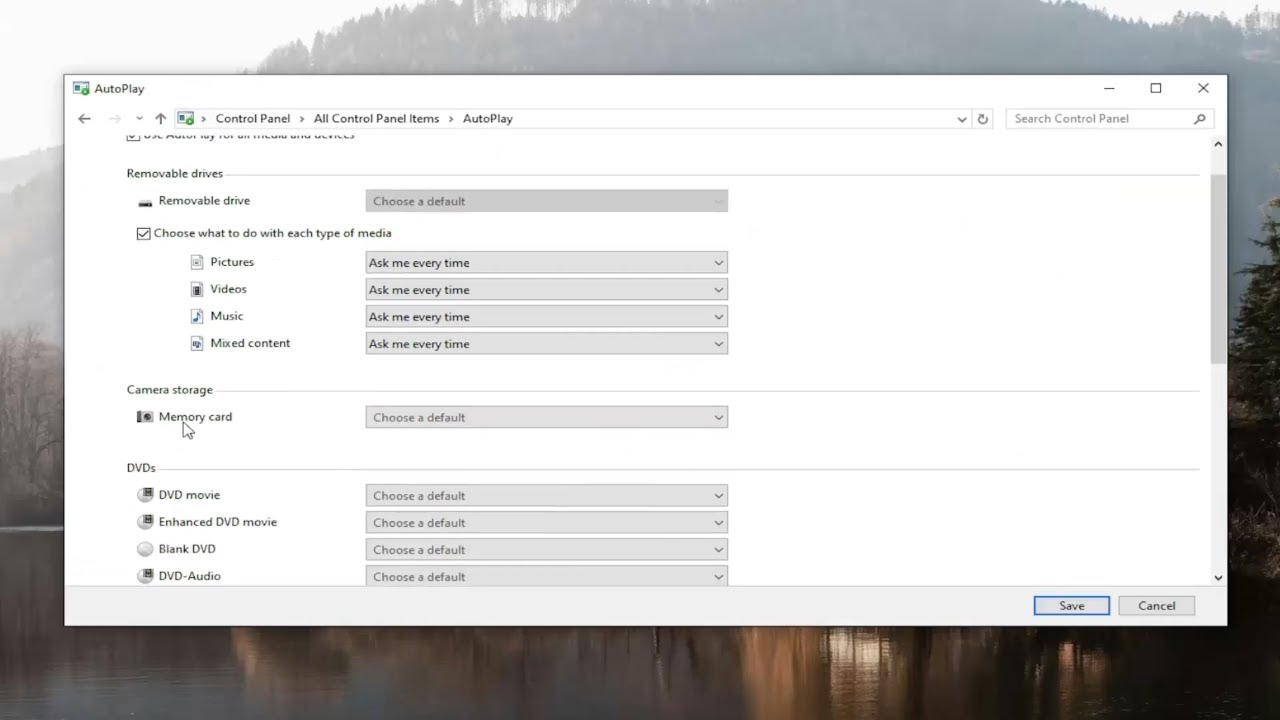Click the chevron after All Control Panel Items
Image resolution: width=1280 pixels, height=720 pixels.
point(451,118)
